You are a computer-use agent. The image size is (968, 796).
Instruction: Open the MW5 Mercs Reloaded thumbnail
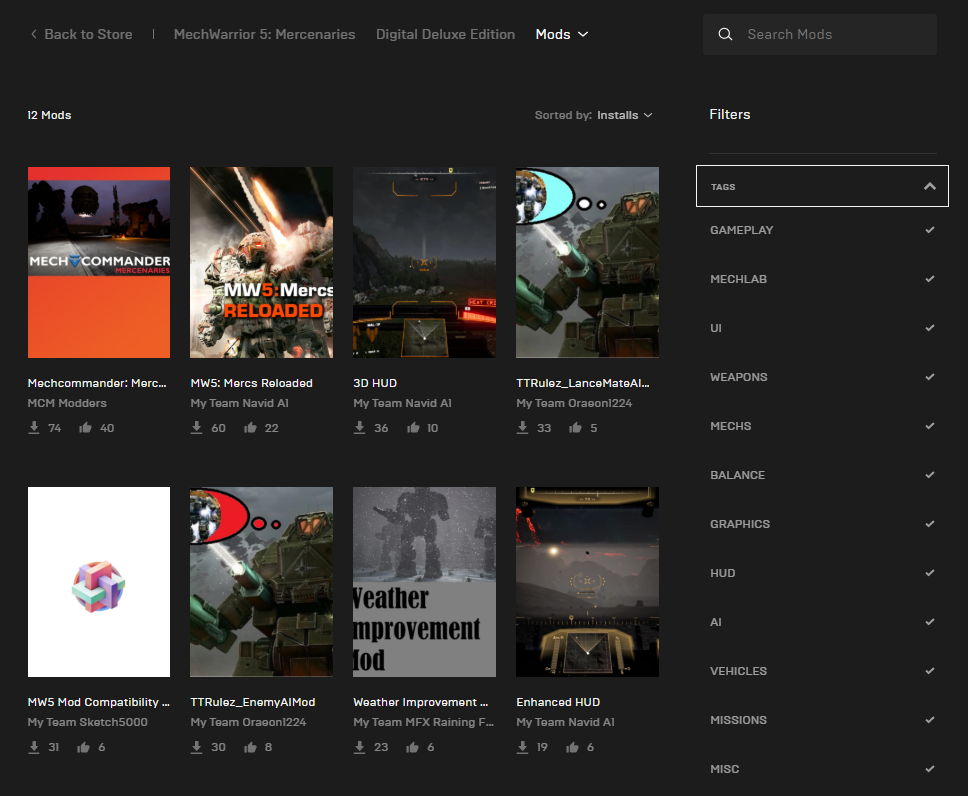(261, 262)
